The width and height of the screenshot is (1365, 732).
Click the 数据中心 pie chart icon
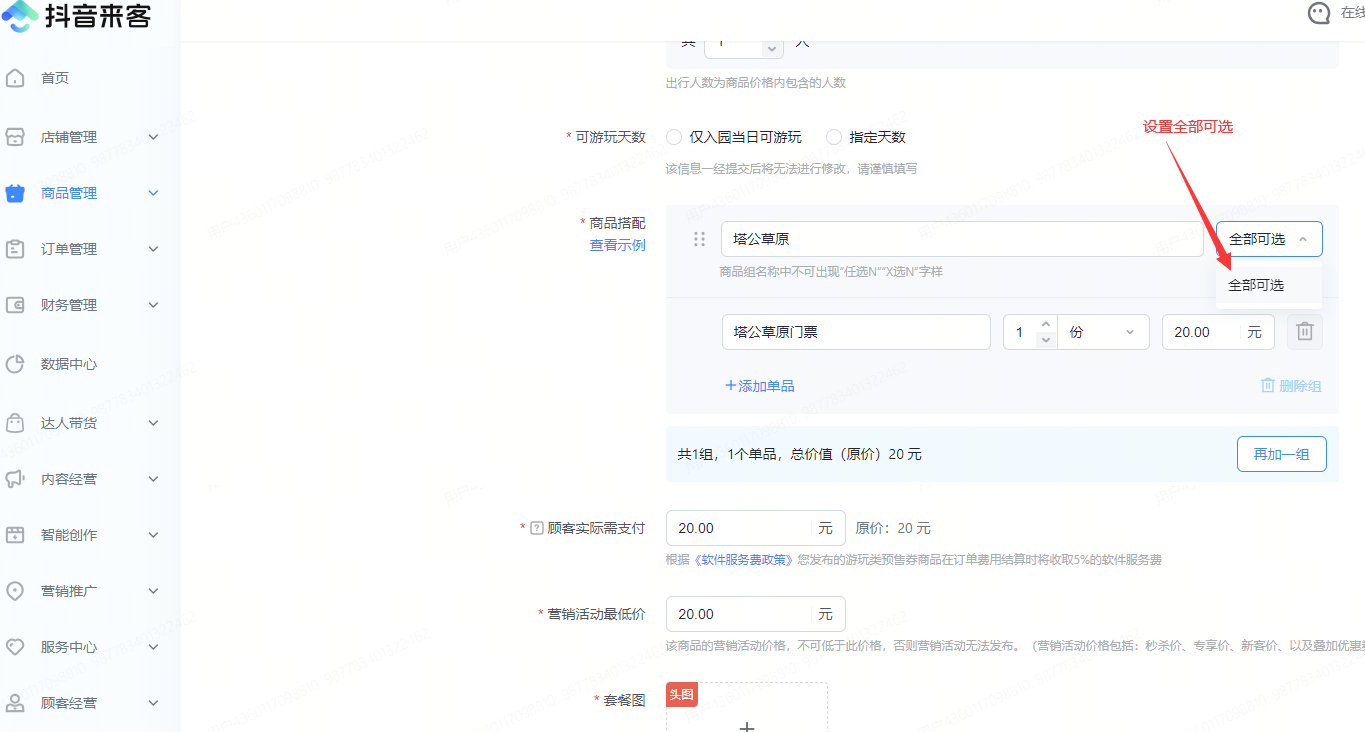click(x=15, y=364)
